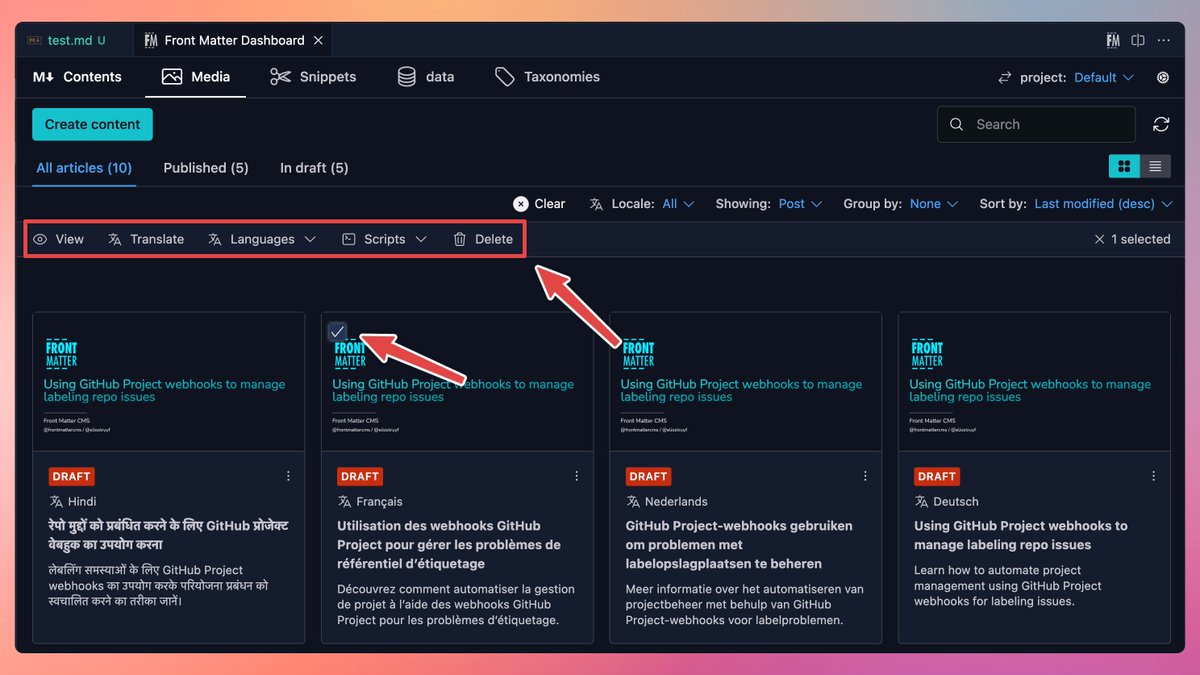Clear the active filters
1200x675 pixels.
[x=539, y=203]
